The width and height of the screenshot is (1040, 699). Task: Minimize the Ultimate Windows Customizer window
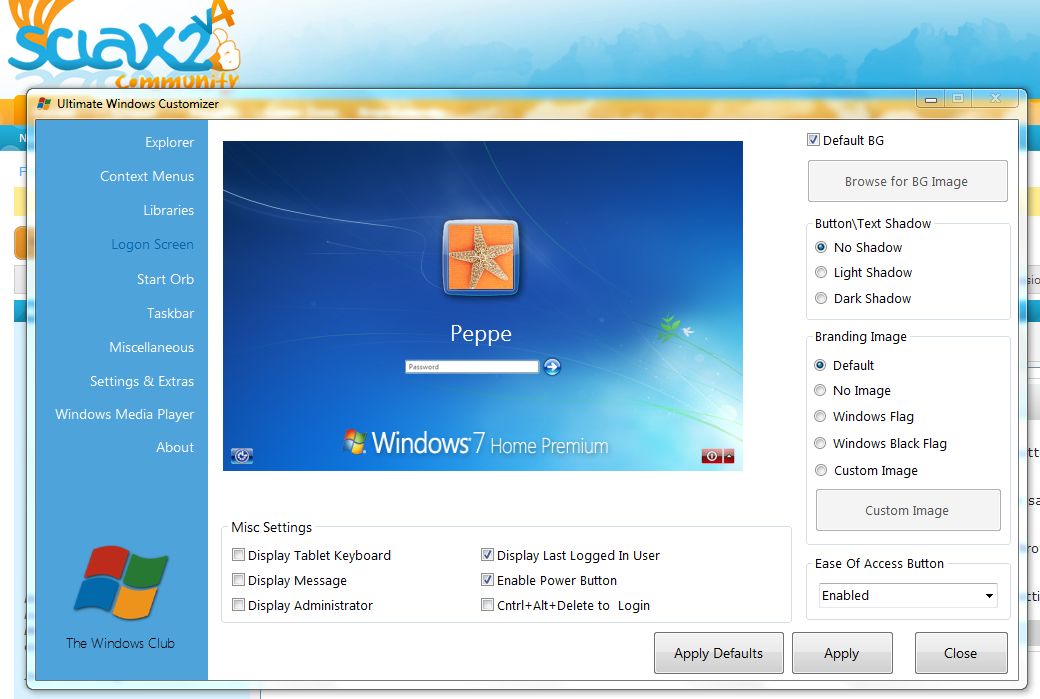point(931,99)
